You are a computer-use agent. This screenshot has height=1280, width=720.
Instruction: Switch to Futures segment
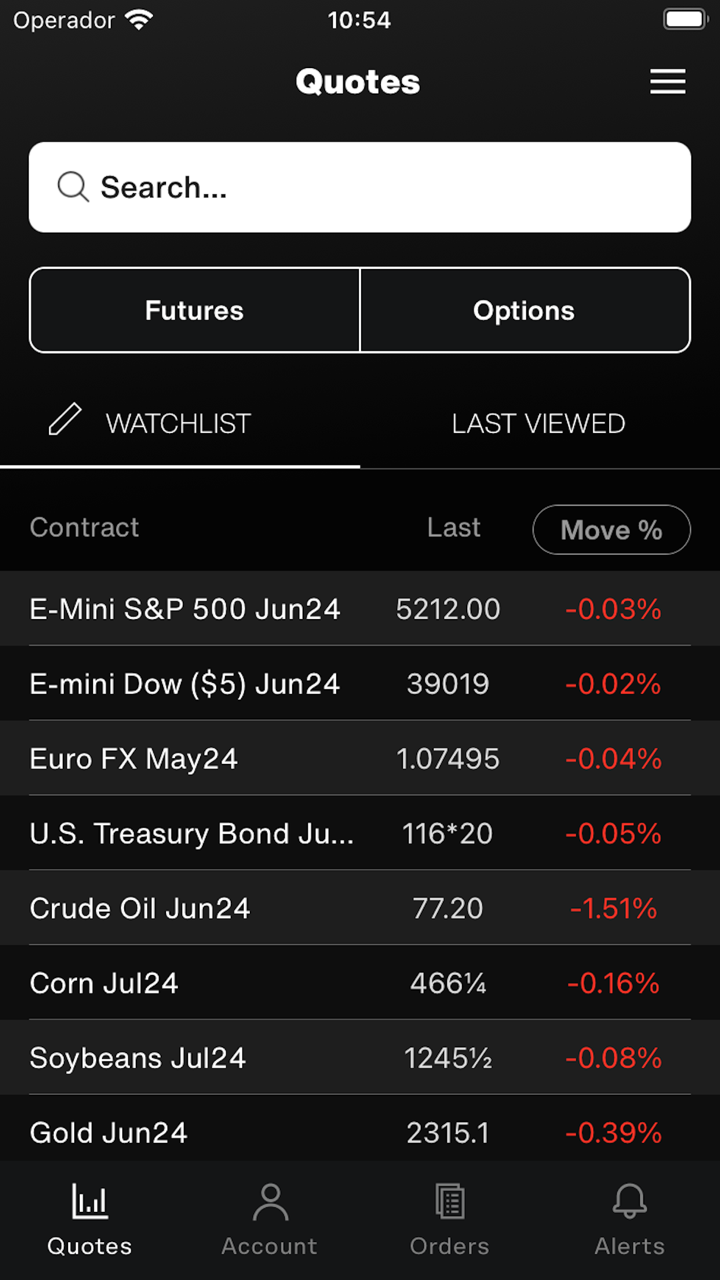[195, 310]
